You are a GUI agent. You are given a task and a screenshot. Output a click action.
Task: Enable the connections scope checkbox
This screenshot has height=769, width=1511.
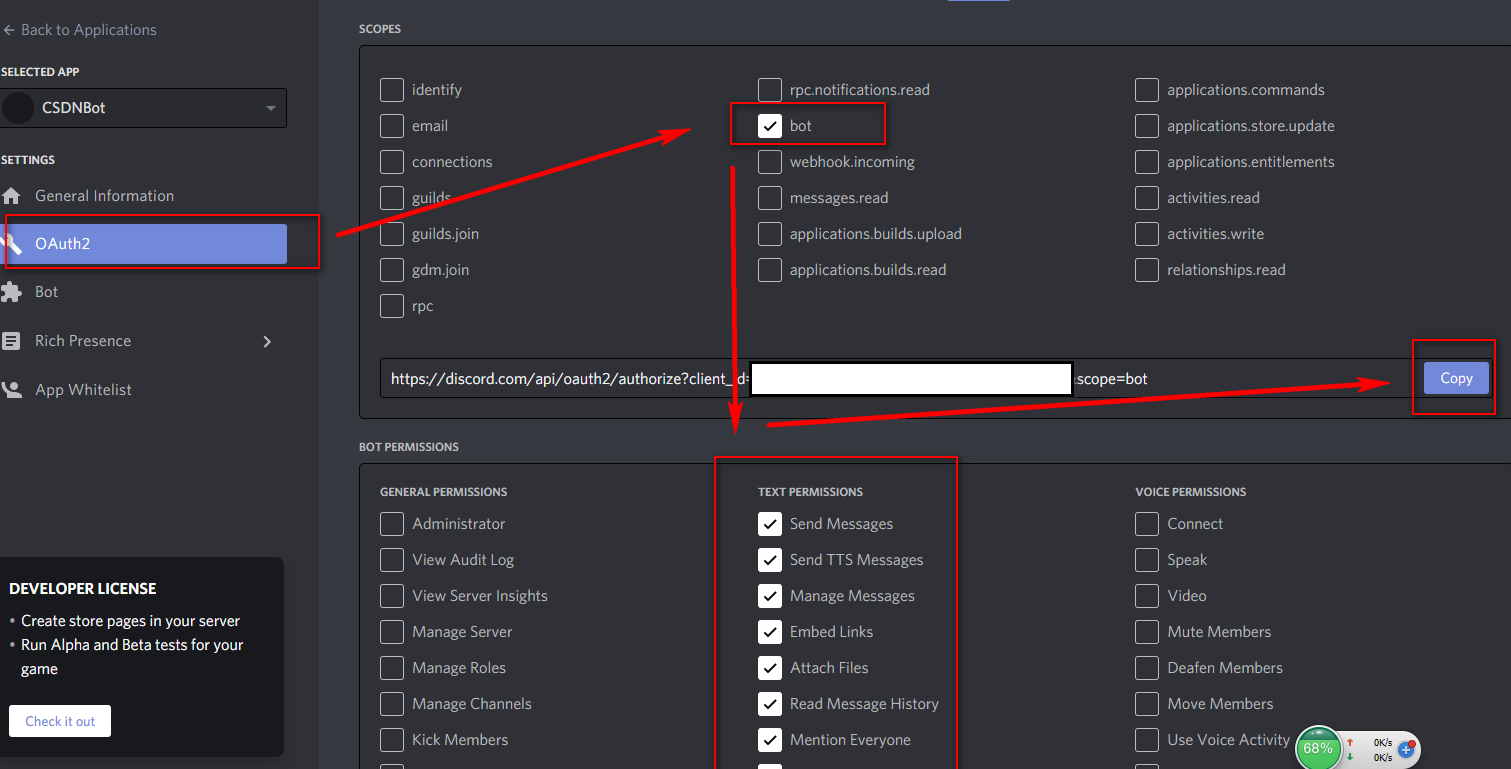[x=392, y=162]
